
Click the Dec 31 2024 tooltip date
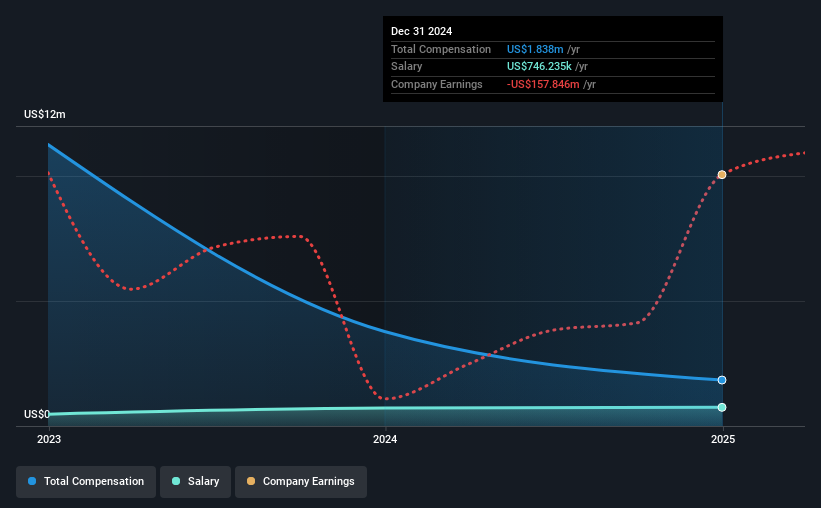tap(421, 31)
